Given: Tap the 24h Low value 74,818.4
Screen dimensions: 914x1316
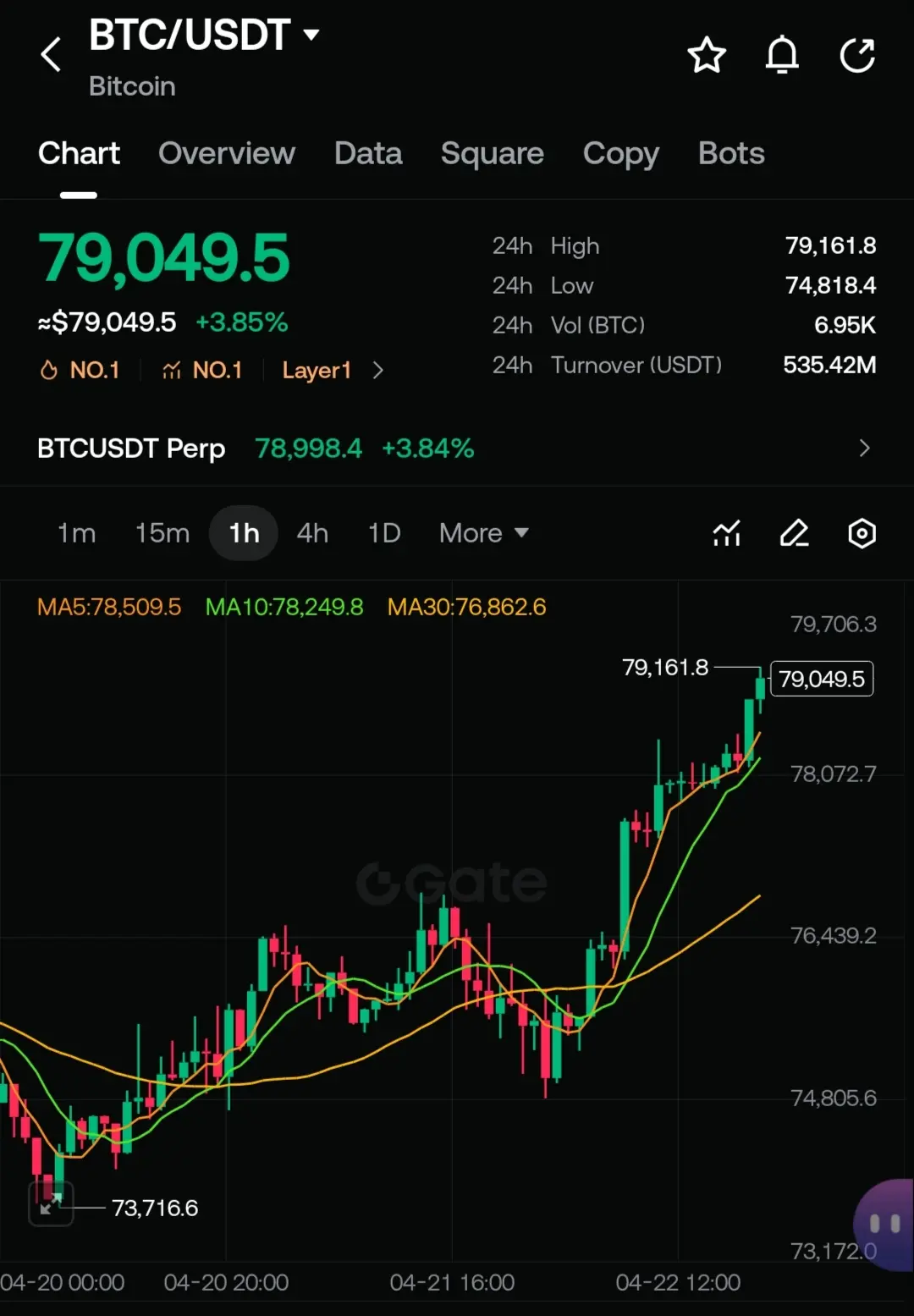Looking at the screenshot, I should coord(831,285).
